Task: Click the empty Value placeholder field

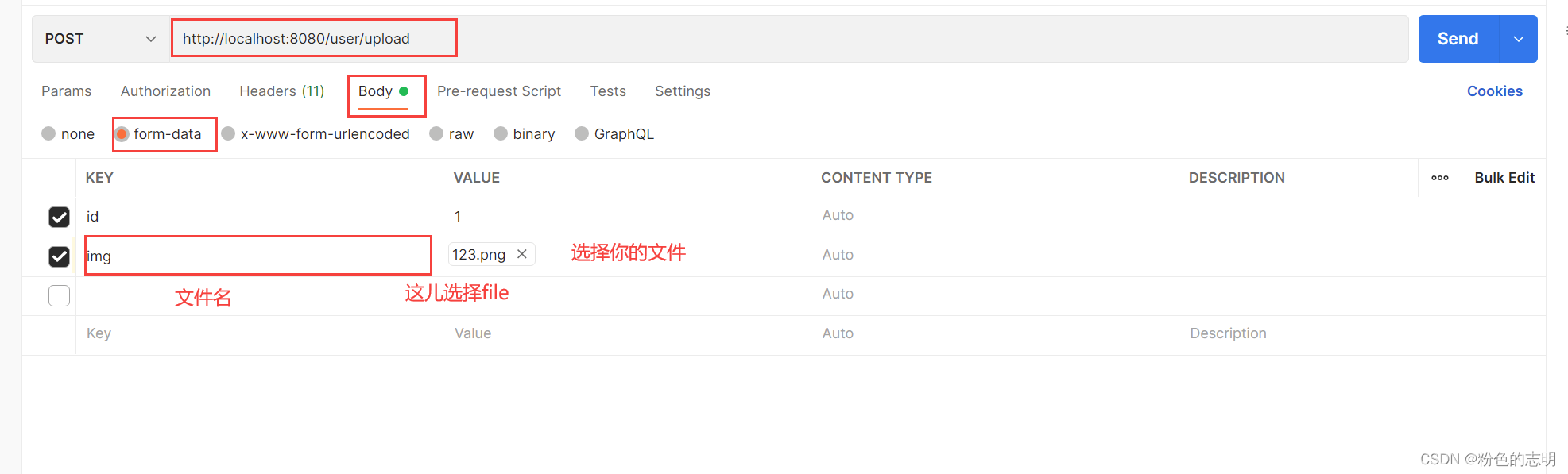Action: point(626,333)
